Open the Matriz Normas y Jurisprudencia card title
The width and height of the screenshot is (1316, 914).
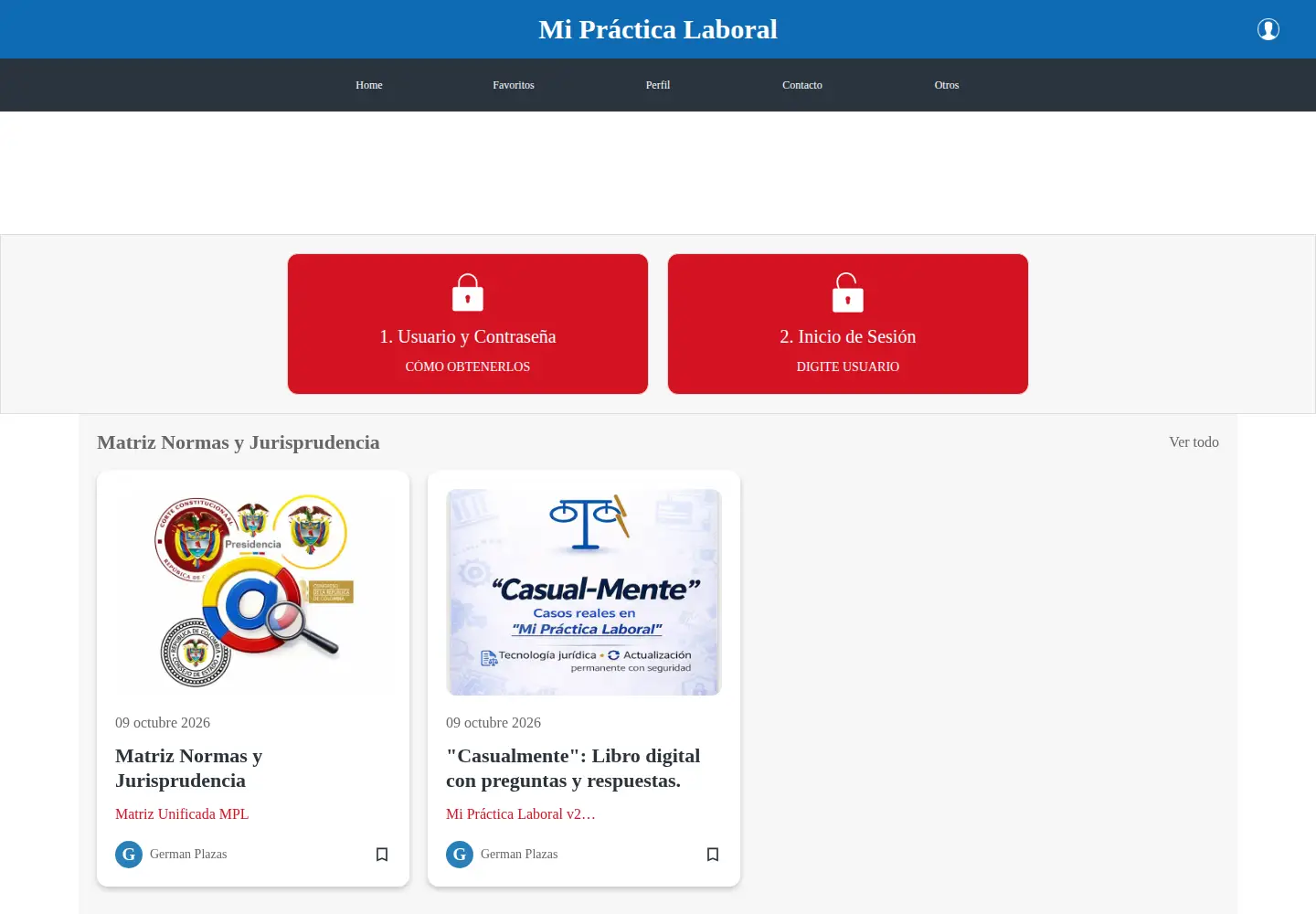(x=189, y=768)
